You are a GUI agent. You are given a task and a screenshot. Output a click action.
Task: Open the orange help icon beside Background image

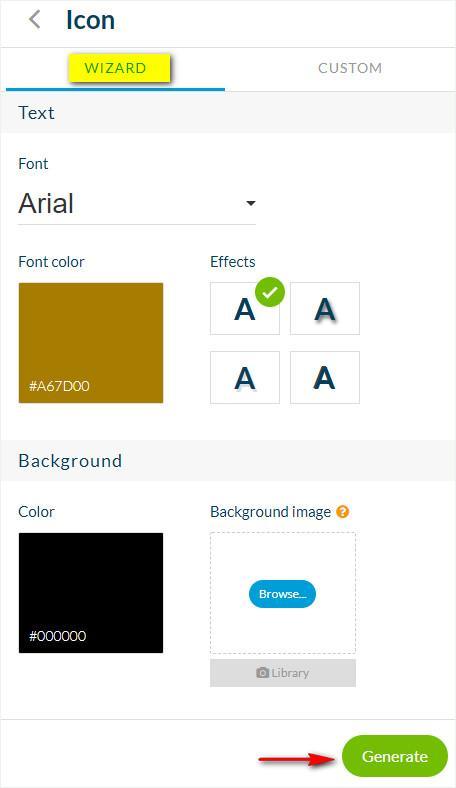pos(342,512)
